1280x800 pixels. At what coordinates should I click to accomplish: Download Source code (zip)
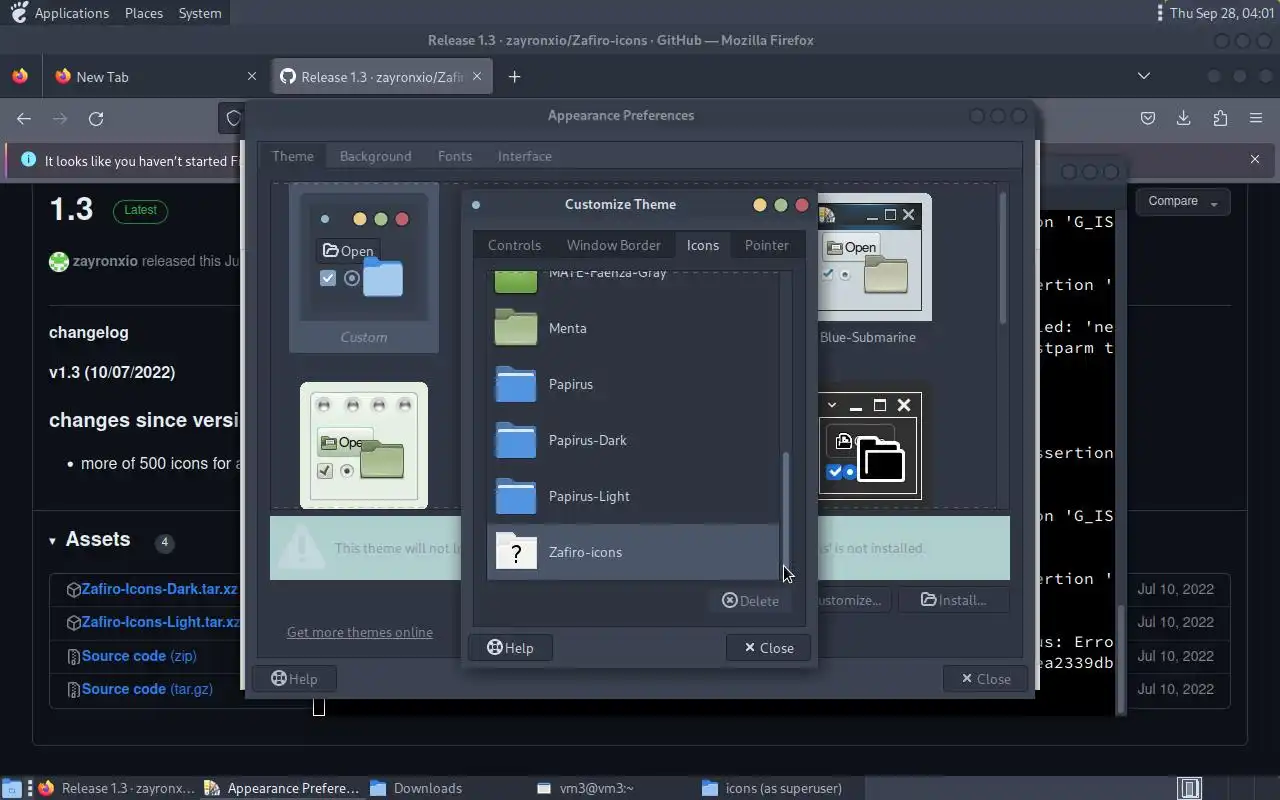click(x=139, y=656)
